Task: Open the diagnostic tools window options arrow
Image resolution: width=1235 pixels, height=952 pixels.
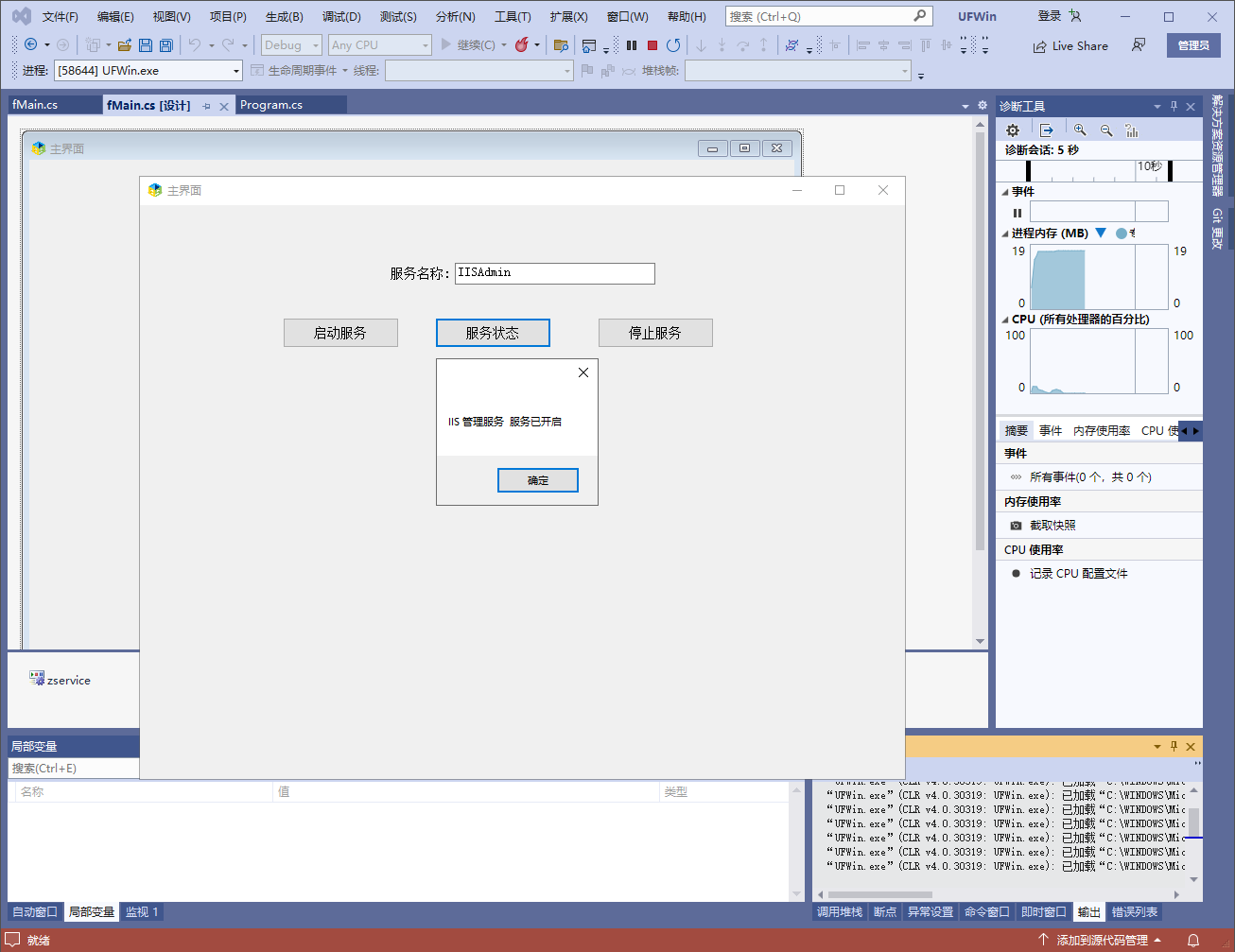Action: tap(1157, 106)
